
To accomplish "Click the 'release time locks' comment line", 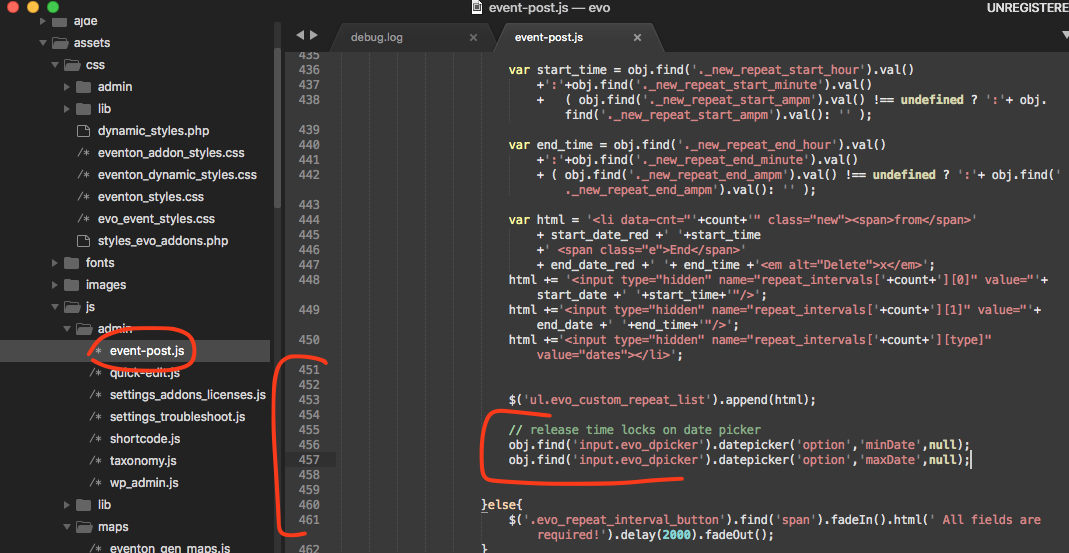I will (x=634, y=430).
